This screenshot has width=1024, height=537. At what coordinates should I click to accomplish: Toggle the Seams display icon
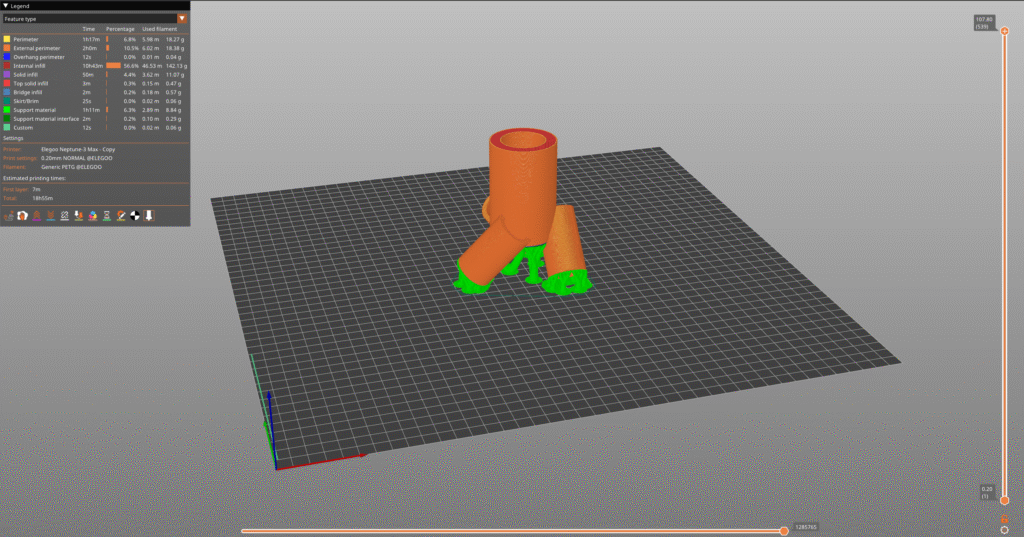tap(65, 215)
